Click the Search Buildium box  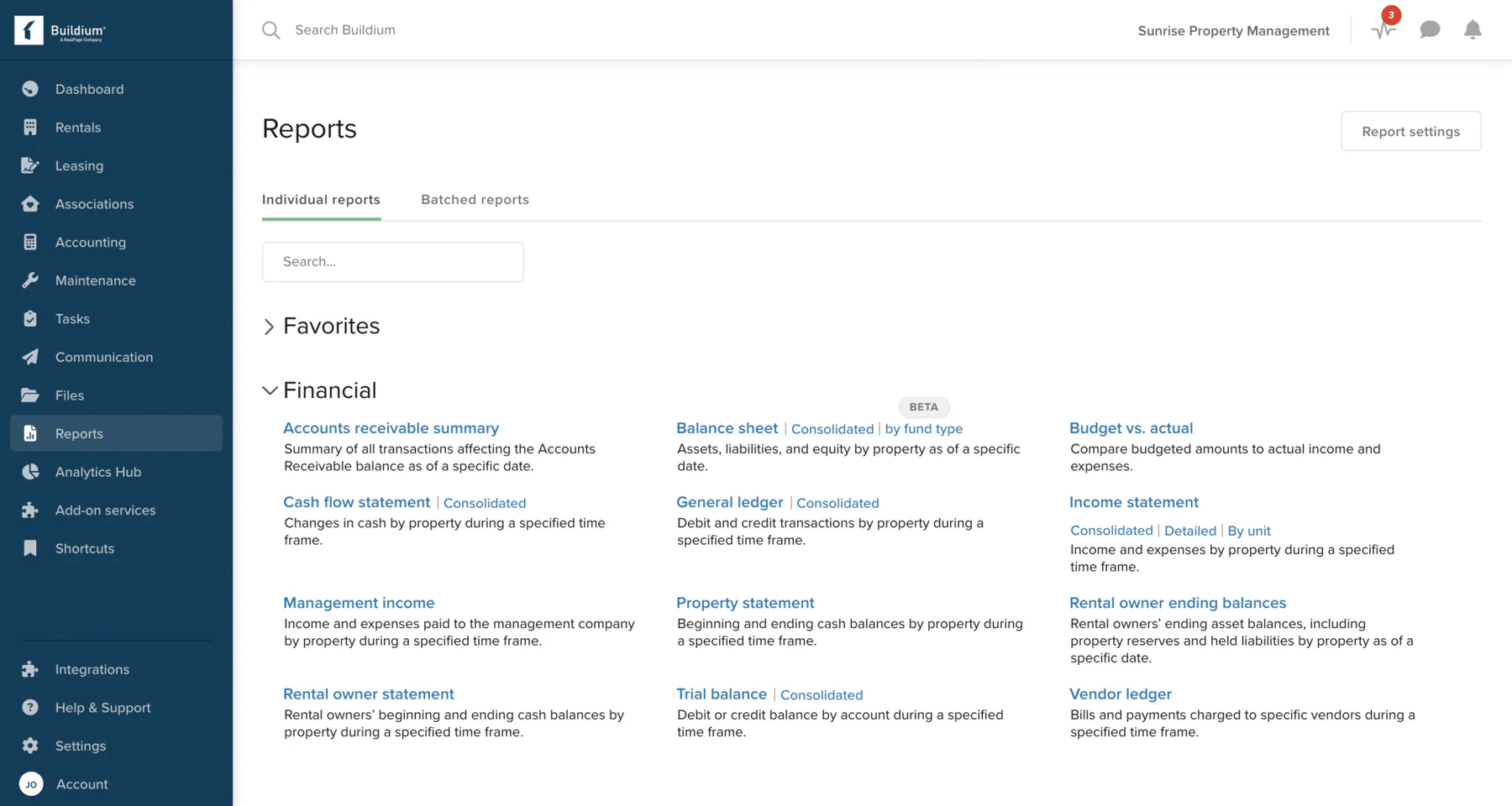pyautogui.click(x=345, y=30)
